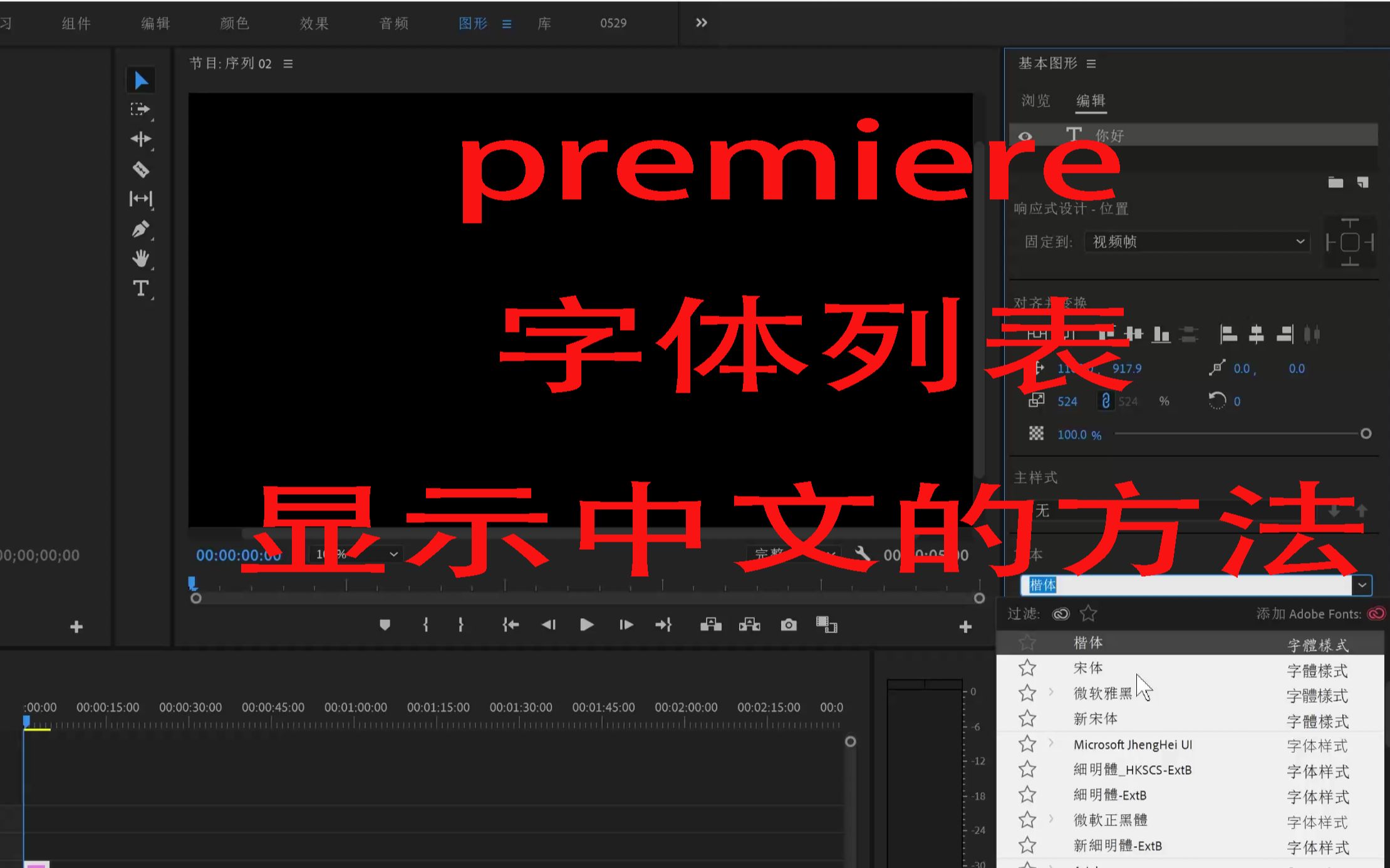Viewport: 1390px width, 868px height.
Task: Favorite the Microsoft JhengHei UI font
Action: coord(1027,744)
